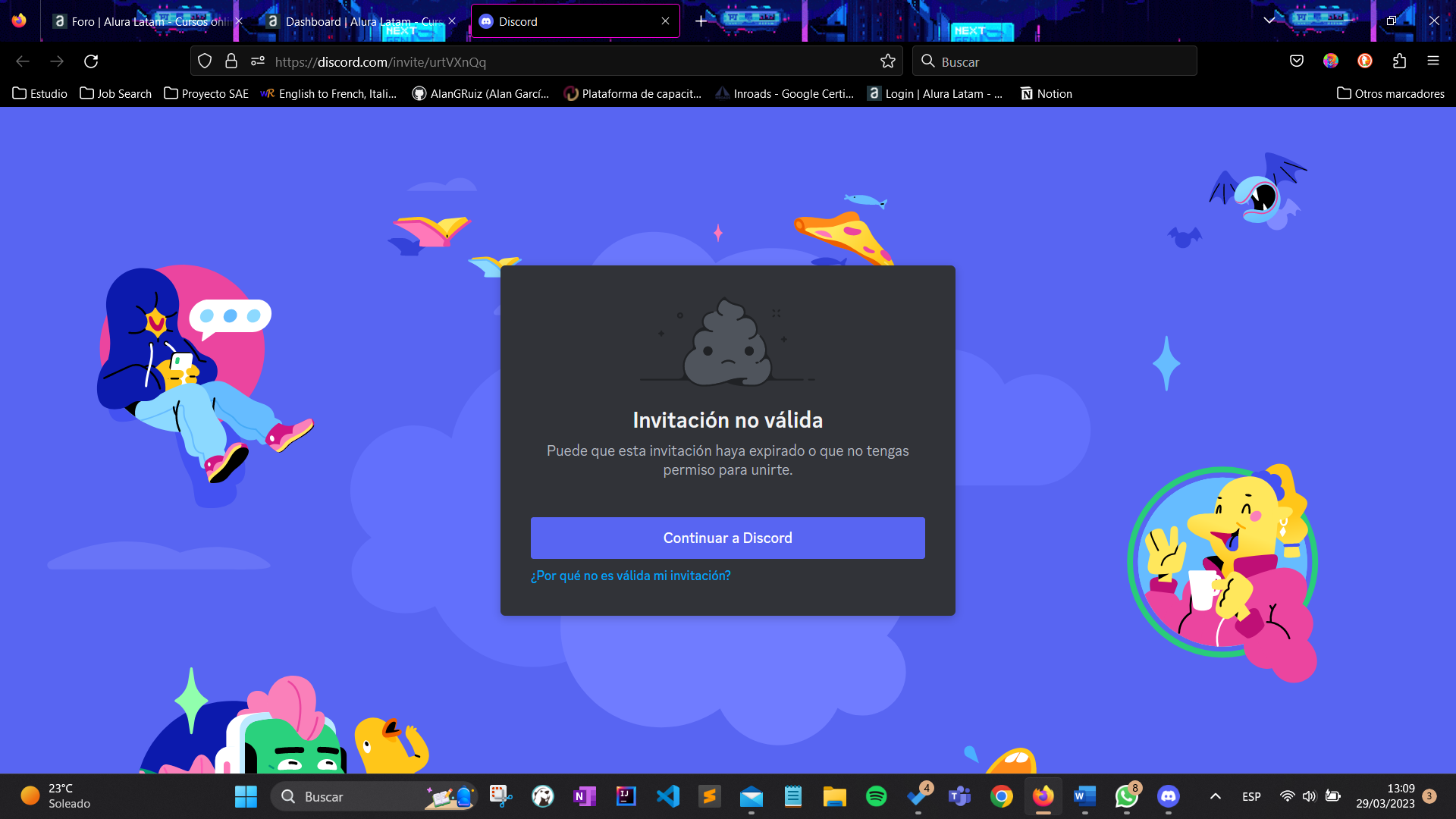Screen dimensions: 1456x819
Task: Expand the Otros marcadores folder
Action: pyautogui.click(x=1391, y=93)
